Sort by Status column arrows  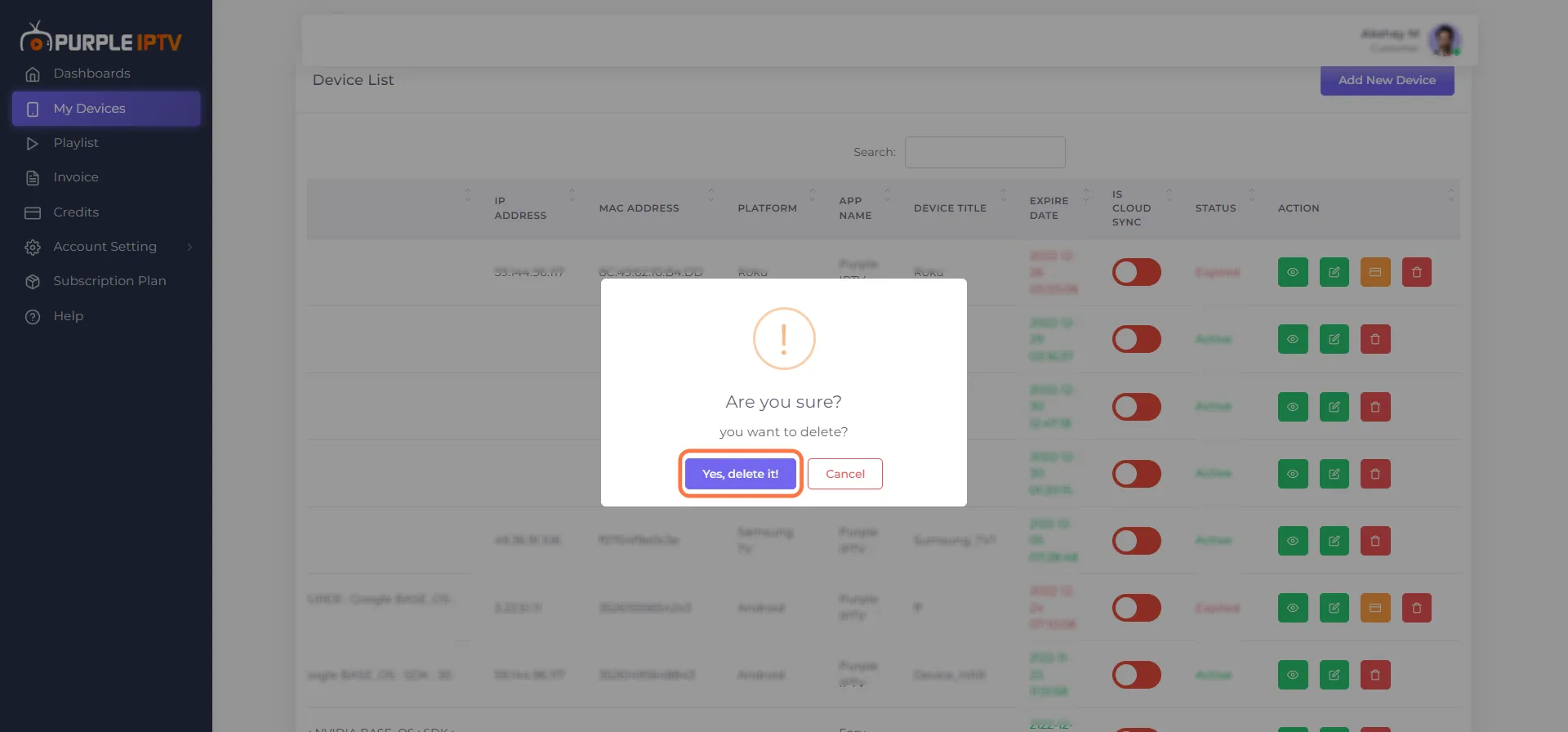pos(1252,195)
